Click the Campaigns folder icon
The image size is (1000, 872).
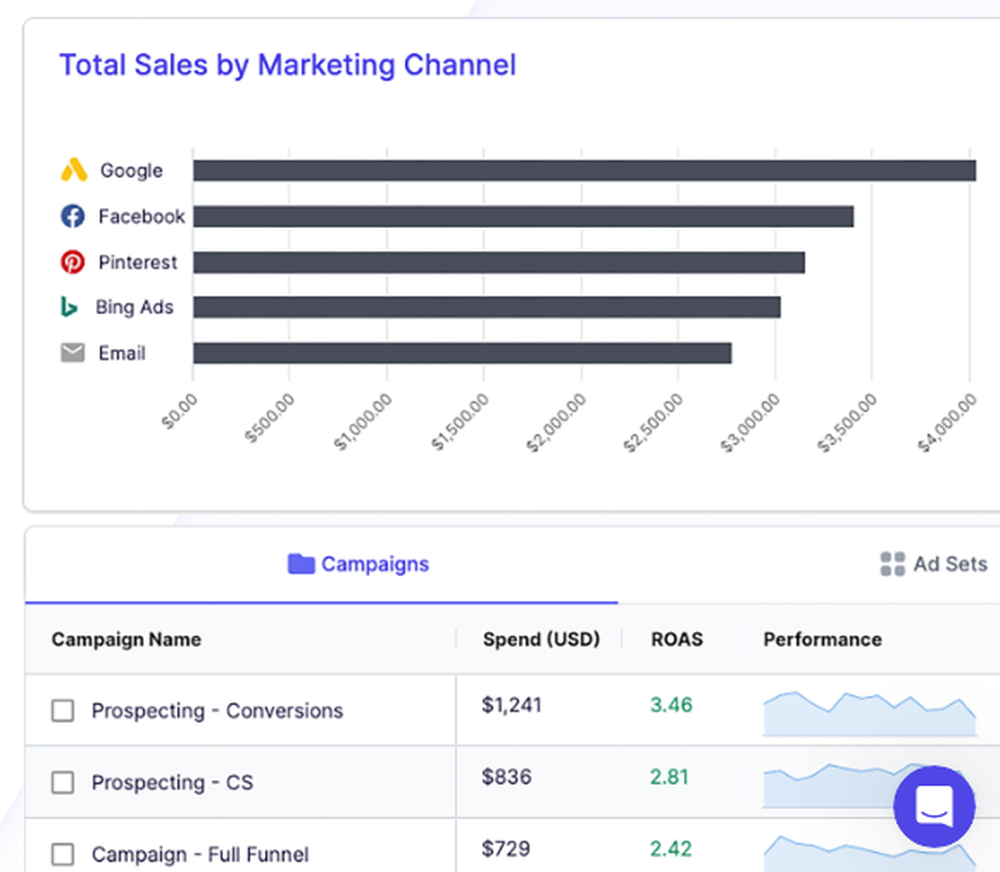coord(301,564)
